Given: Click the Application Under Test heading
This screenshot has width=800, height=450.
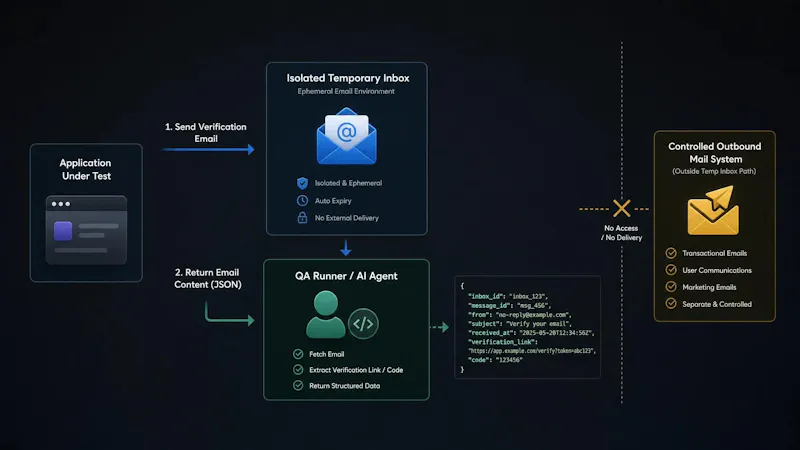Looking at the screenshot, I should 86,169.
